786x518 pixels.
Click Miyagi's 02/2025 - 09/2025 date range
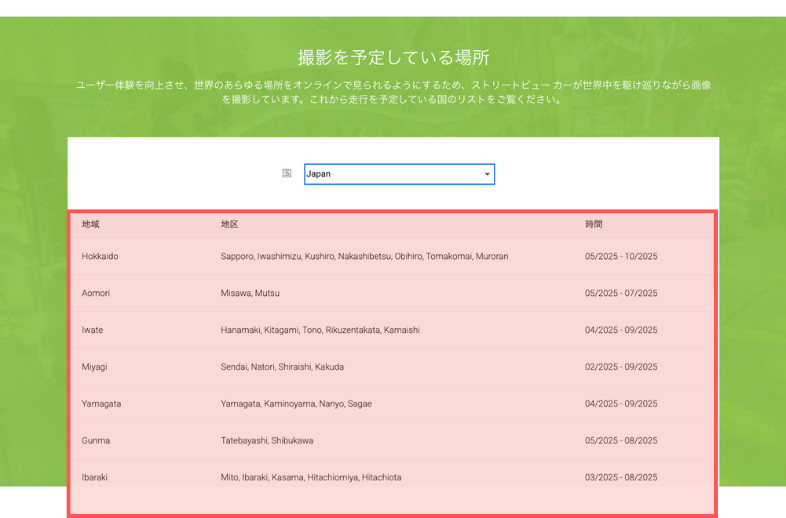pos(621,367)
